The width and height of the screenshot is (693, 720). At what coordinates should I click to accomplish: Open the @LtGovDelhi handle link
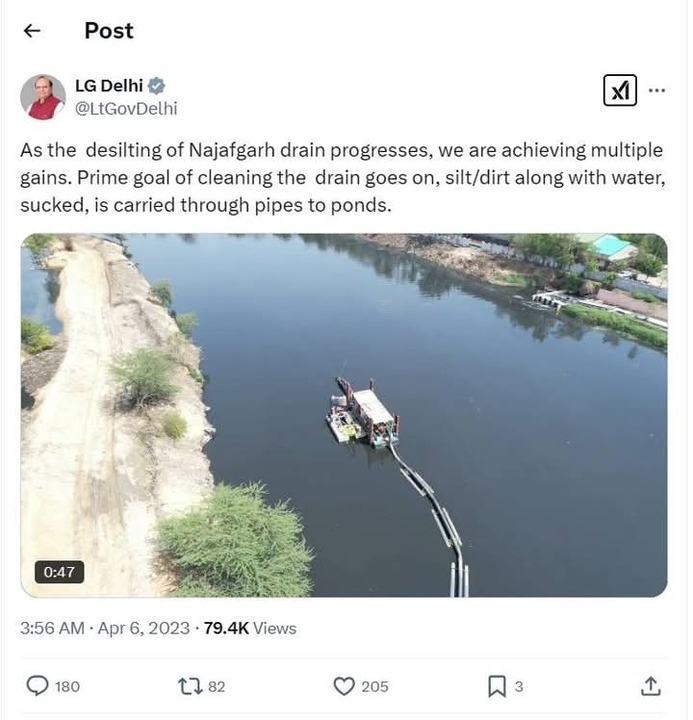(x=126, y=109)
